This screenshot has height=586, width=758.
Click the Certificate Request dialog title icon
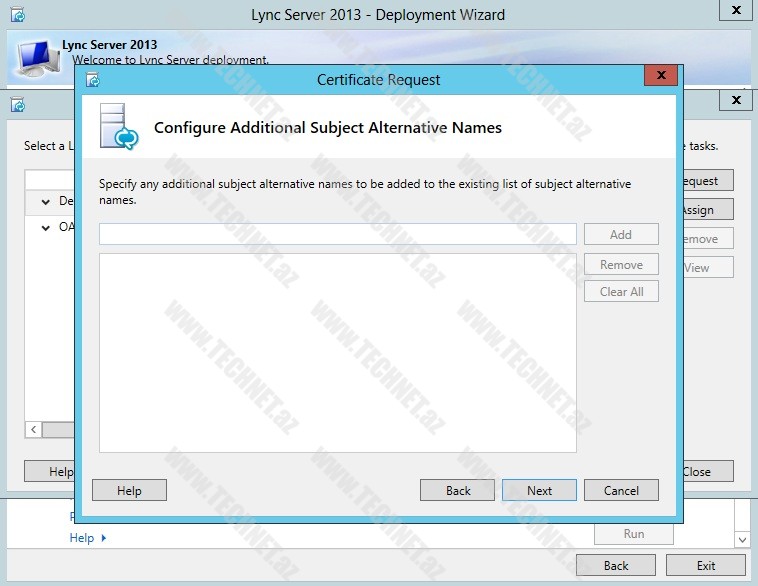(93, 80)
